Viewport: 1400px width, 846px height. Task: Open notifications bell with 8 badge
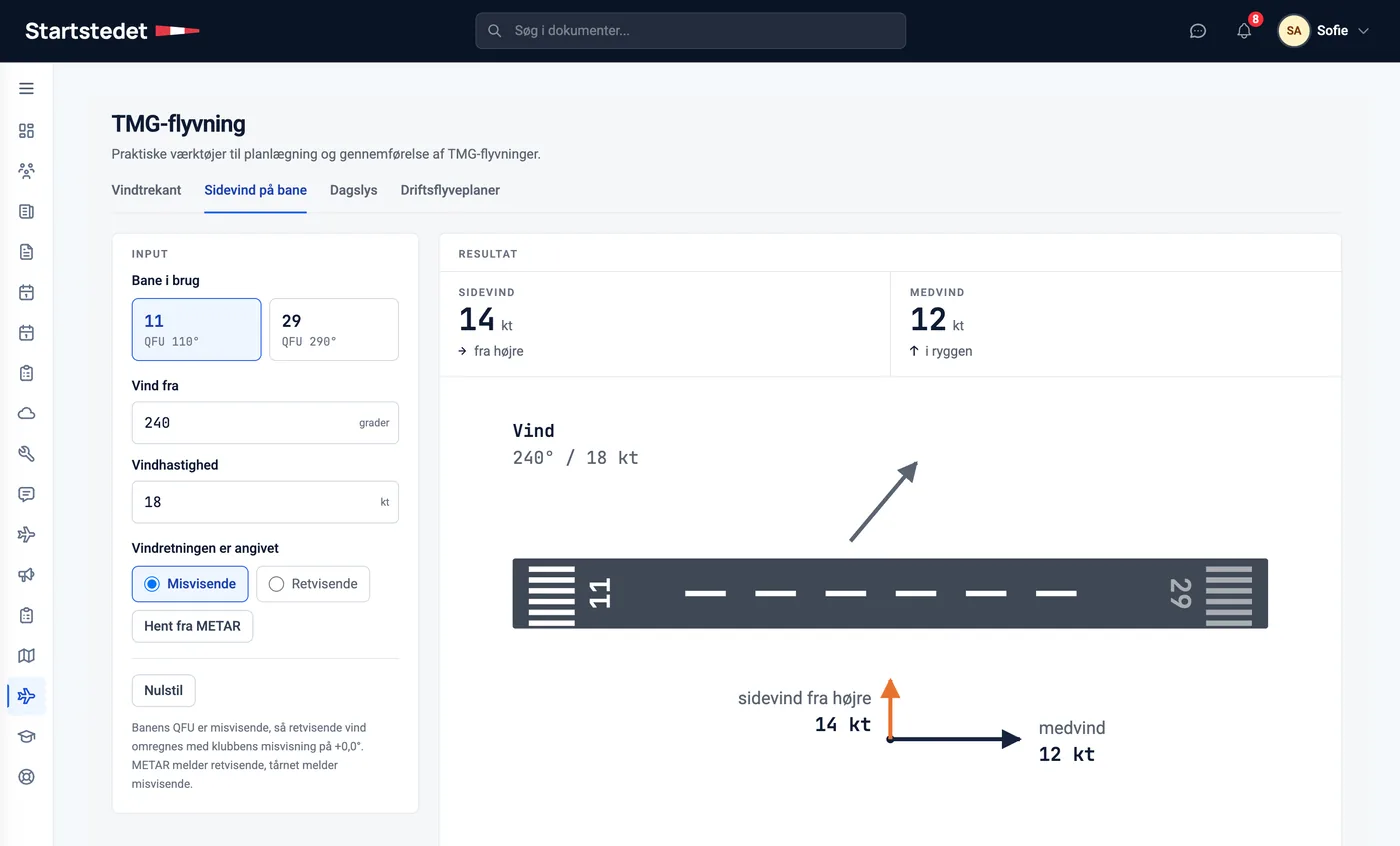pos(1244,31)
